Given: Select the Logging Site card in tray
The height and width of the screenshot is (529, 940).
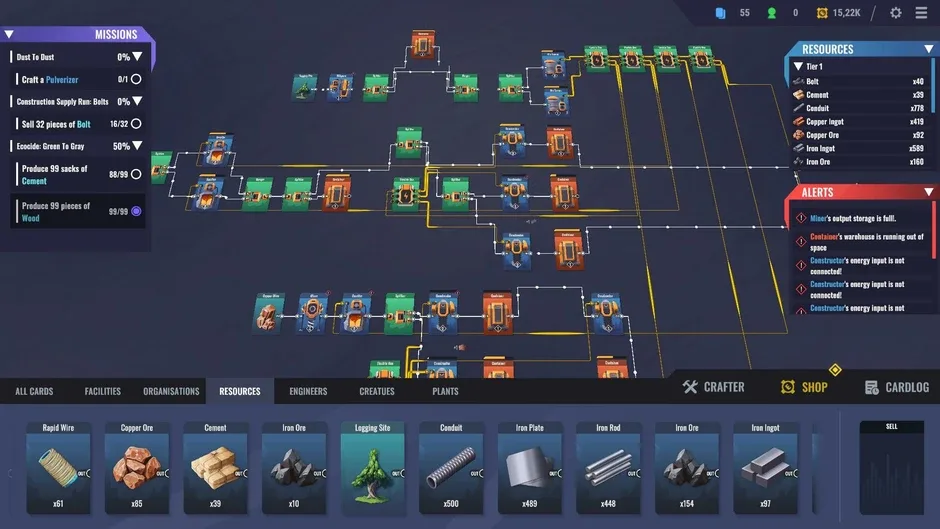Looking at the screenshot, I should (x=372, y=468).
